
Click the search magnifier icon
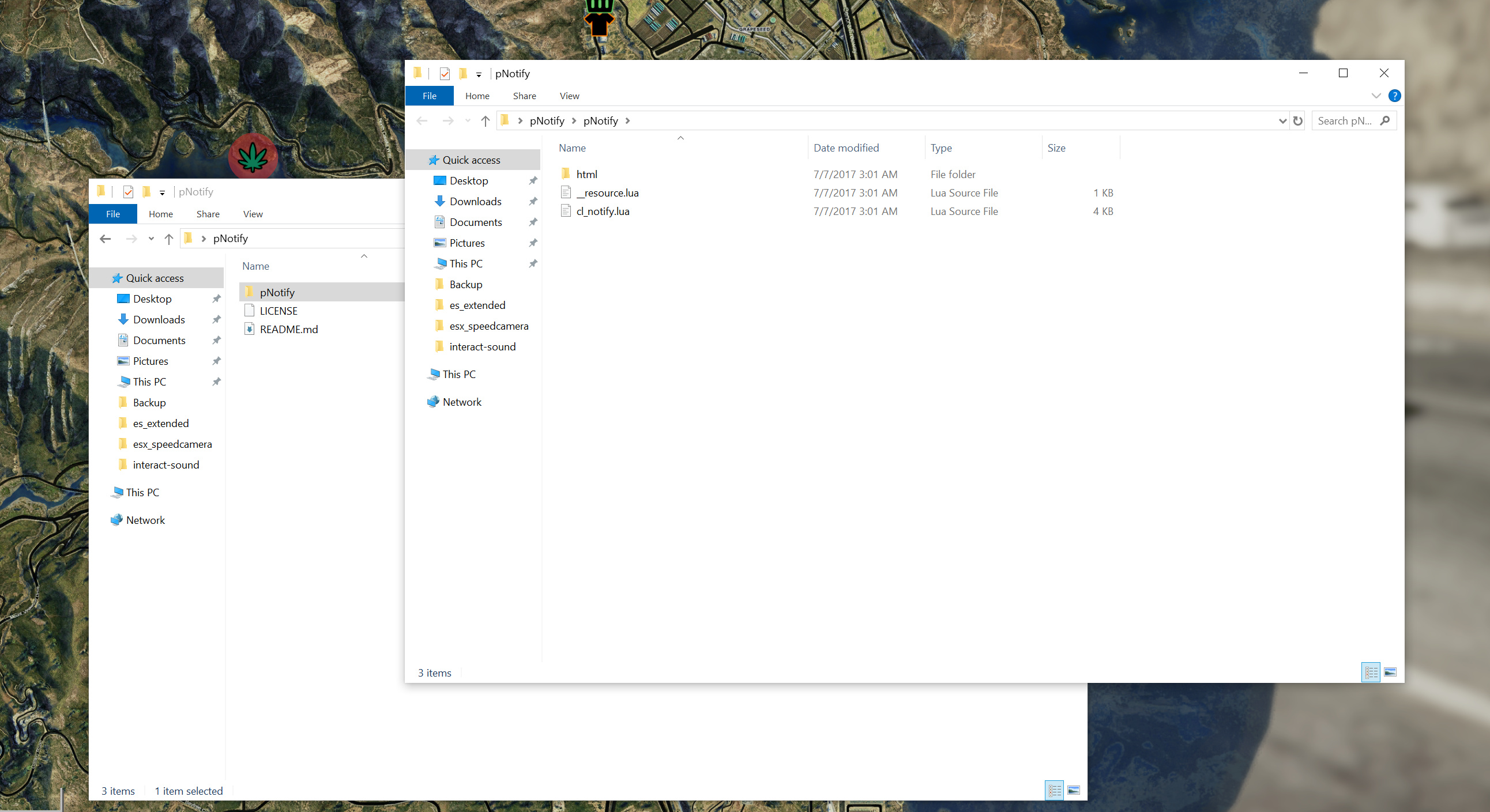coord(1385,121)
